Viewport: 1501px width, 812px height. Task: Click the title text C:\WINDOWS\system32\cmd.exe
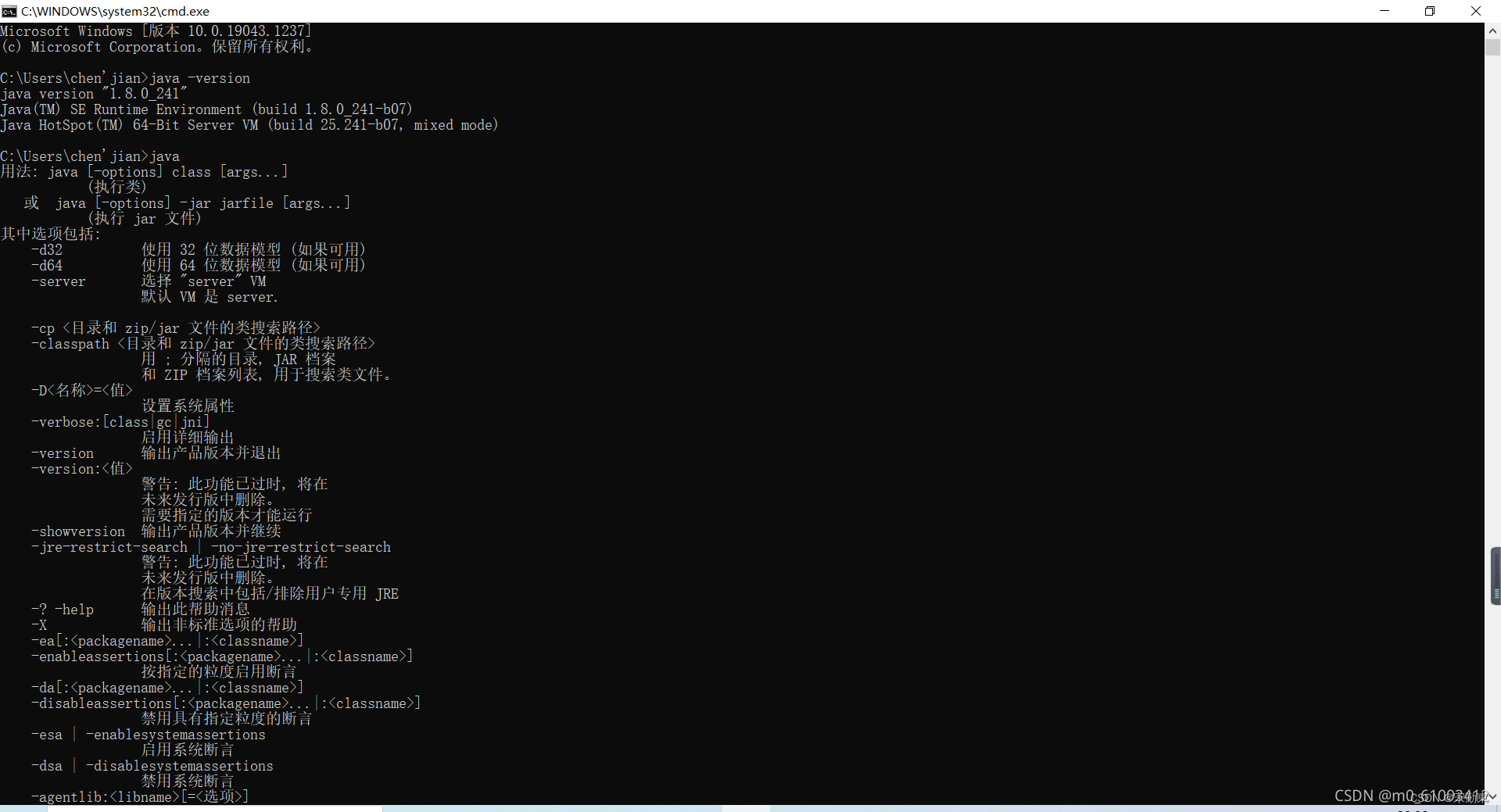pos(115,11)
